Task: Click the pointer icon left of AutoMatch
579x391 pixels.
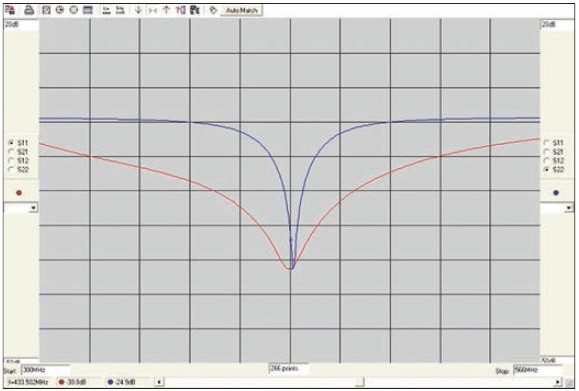Action: point(213,10)
